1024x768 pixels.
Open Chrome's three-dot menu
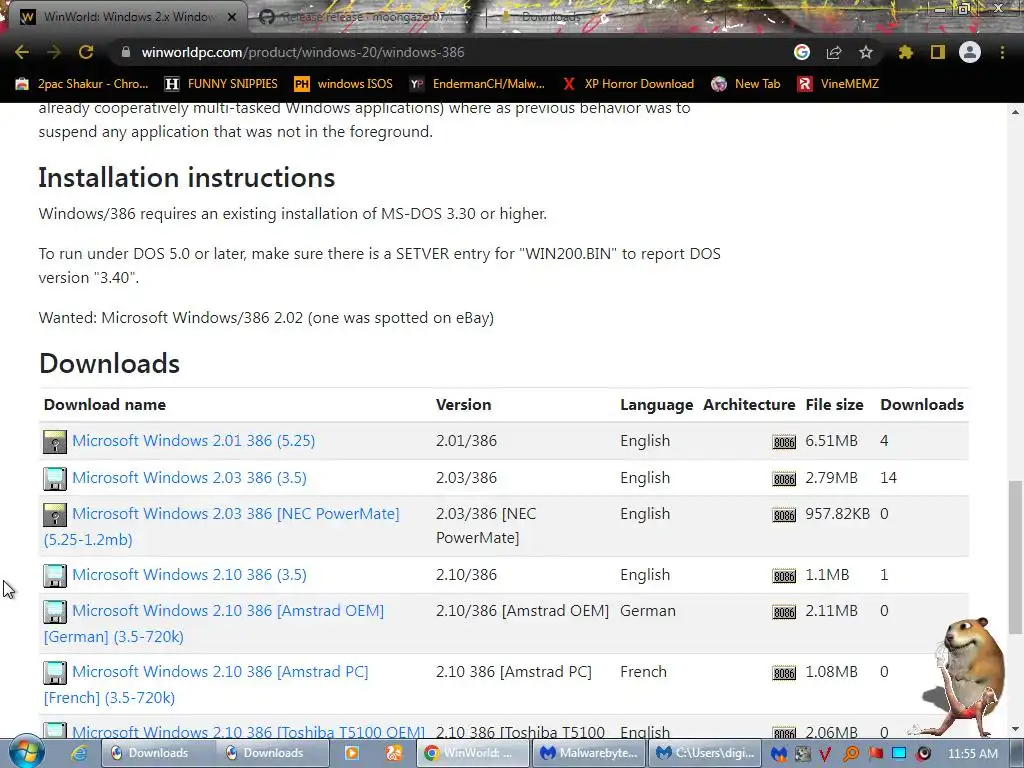1002,52
